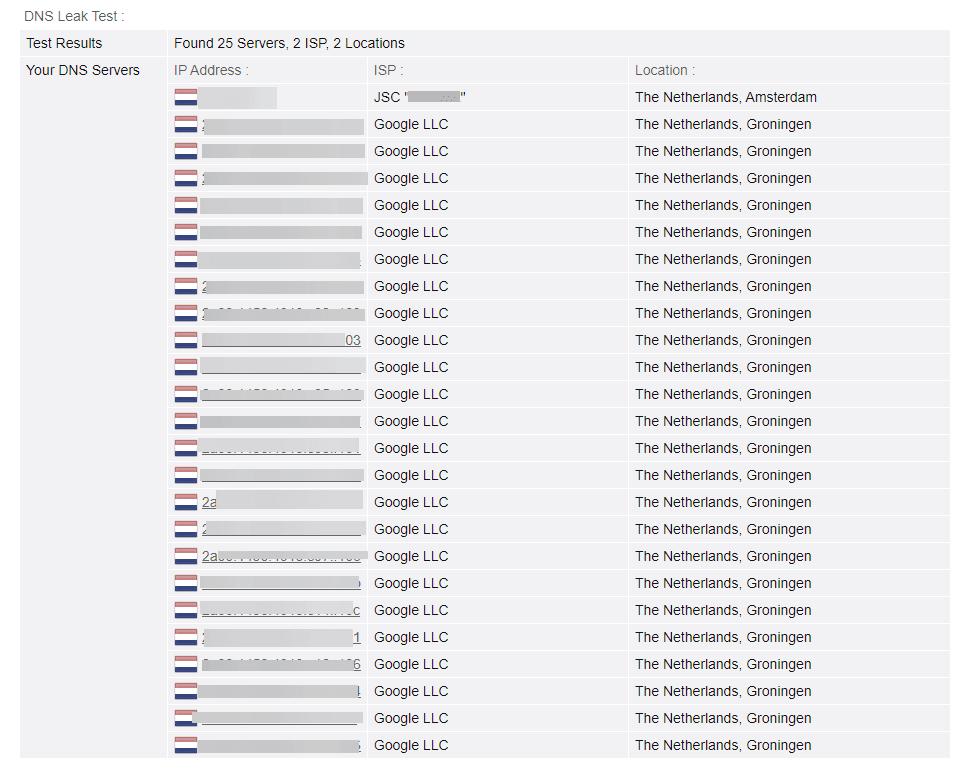
Task: Open the IP address link ending in 03
Action: coord(281,341)
